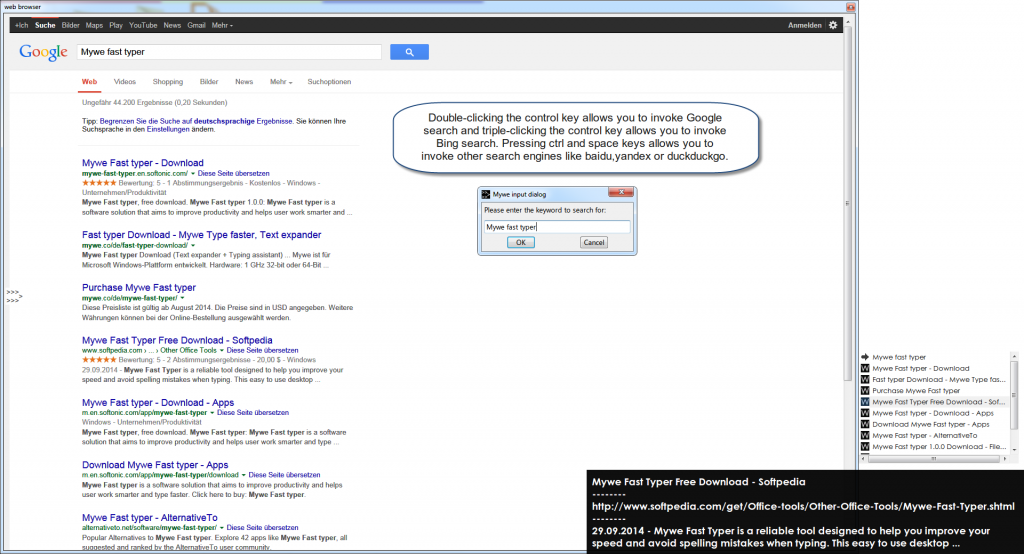
Task: Switch to the Videos search tab
Action: point(125,82)
